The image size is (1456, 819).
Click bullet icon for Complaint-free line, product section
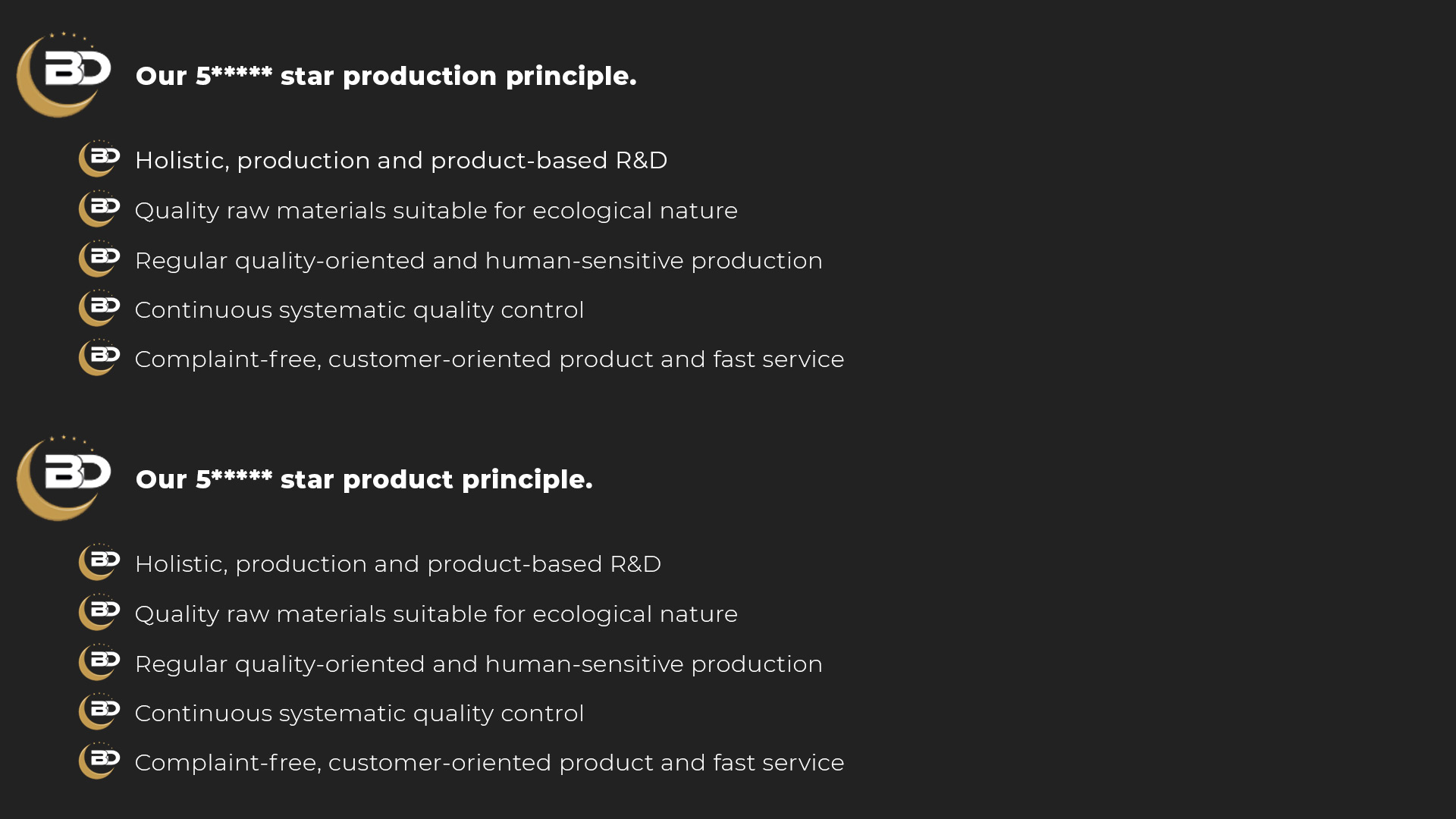tap(99, 761)
